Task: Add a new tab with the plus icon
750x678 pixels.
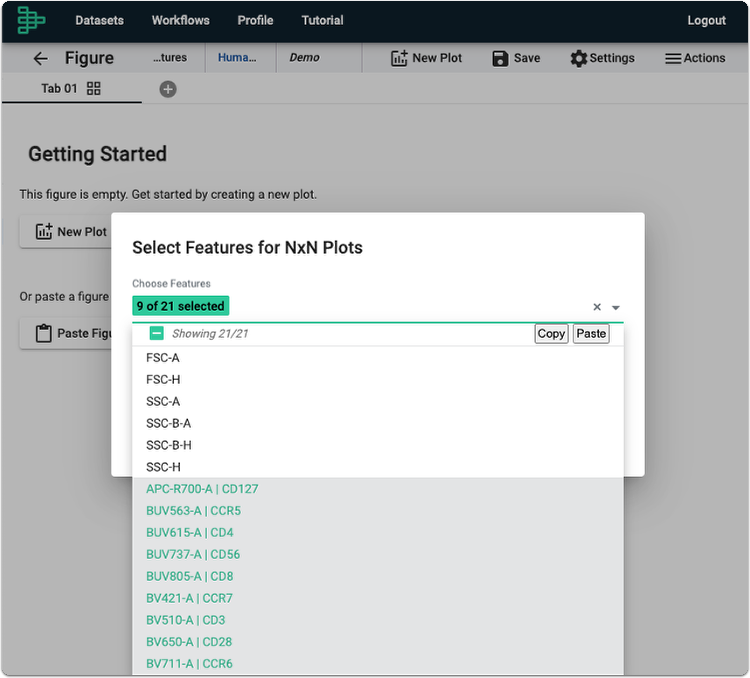Action: click(x=168, y=89)
